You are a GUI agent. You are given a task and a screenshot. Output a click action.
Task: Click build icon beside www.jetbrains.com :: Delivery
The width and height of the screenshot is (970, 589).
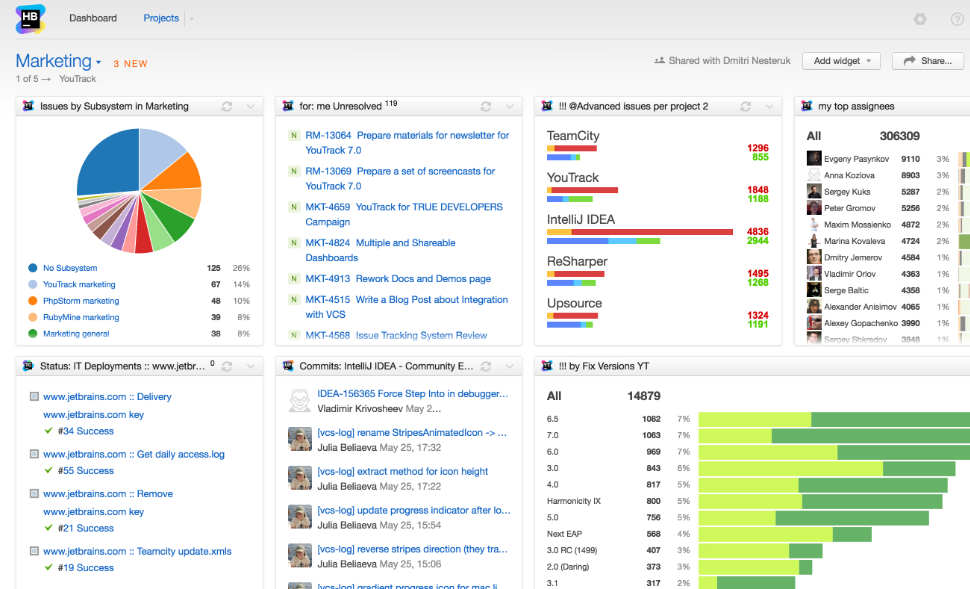coord(34,397)
